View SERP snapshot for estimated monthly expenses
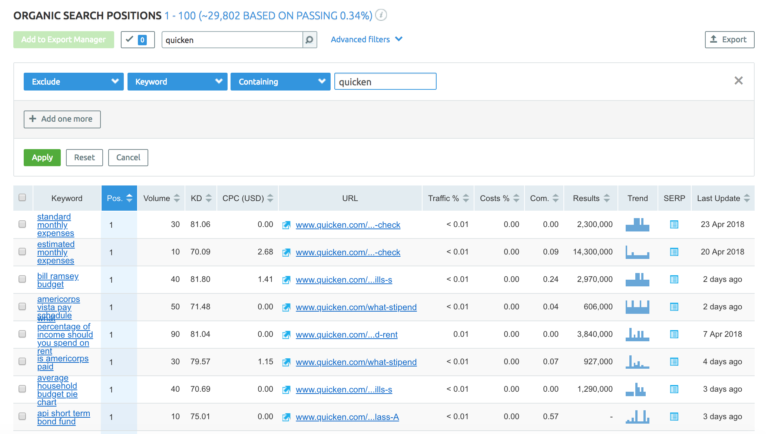Viewport: 768px width, 434px height. pos(674,252)
